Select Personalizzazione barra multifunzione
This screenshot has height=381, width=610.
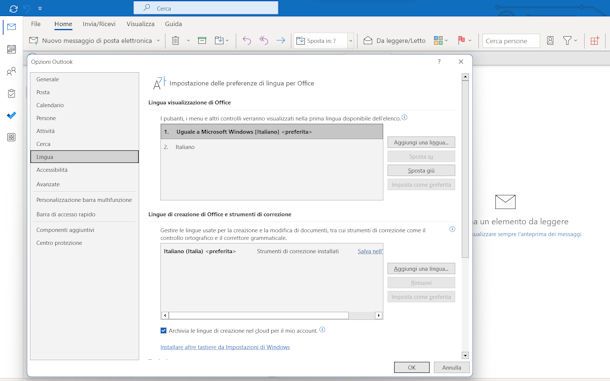84,200
